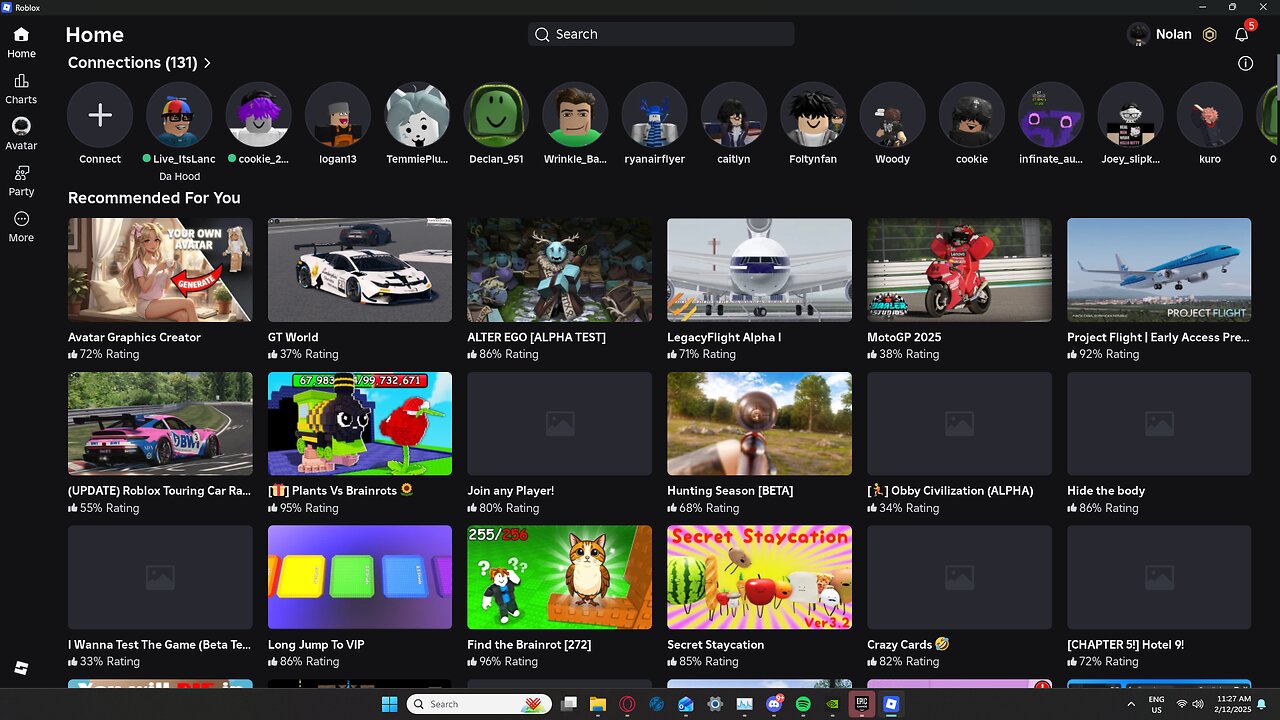Open the kuro friend avatar
The height and width of the screenshot is (720, 1280).
coord(1209,115)
